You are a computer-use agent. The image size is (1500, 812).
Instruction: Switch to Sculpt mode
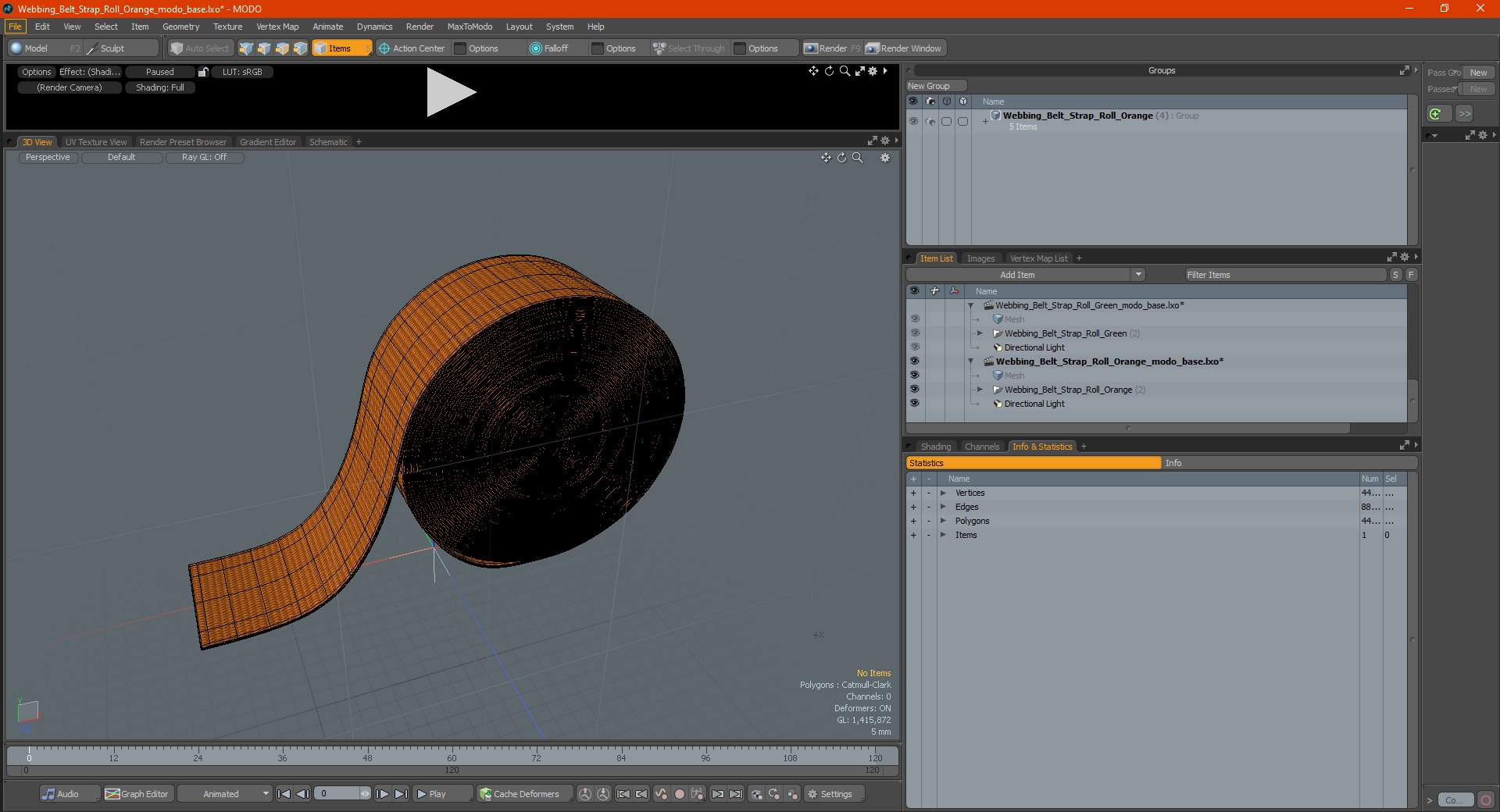(x=122, y=48)
